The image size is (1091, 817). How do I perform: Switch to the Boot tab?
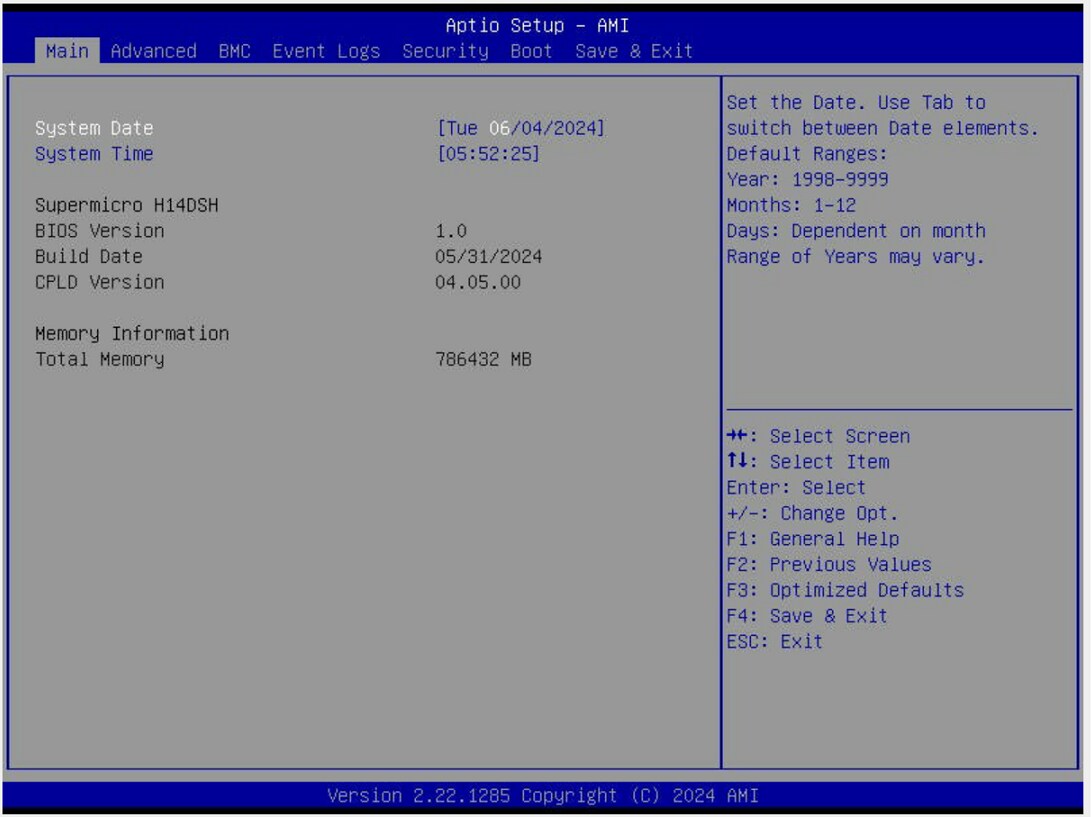tap(531, 51)
